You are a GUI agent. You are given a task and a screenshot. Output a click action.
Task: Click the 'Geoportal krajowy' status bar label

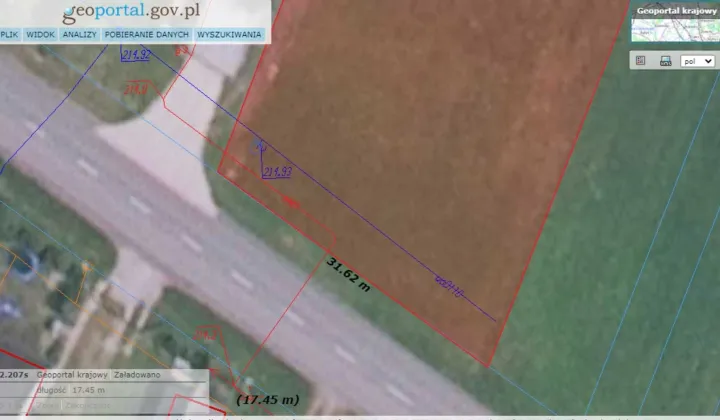click(72, 375)
